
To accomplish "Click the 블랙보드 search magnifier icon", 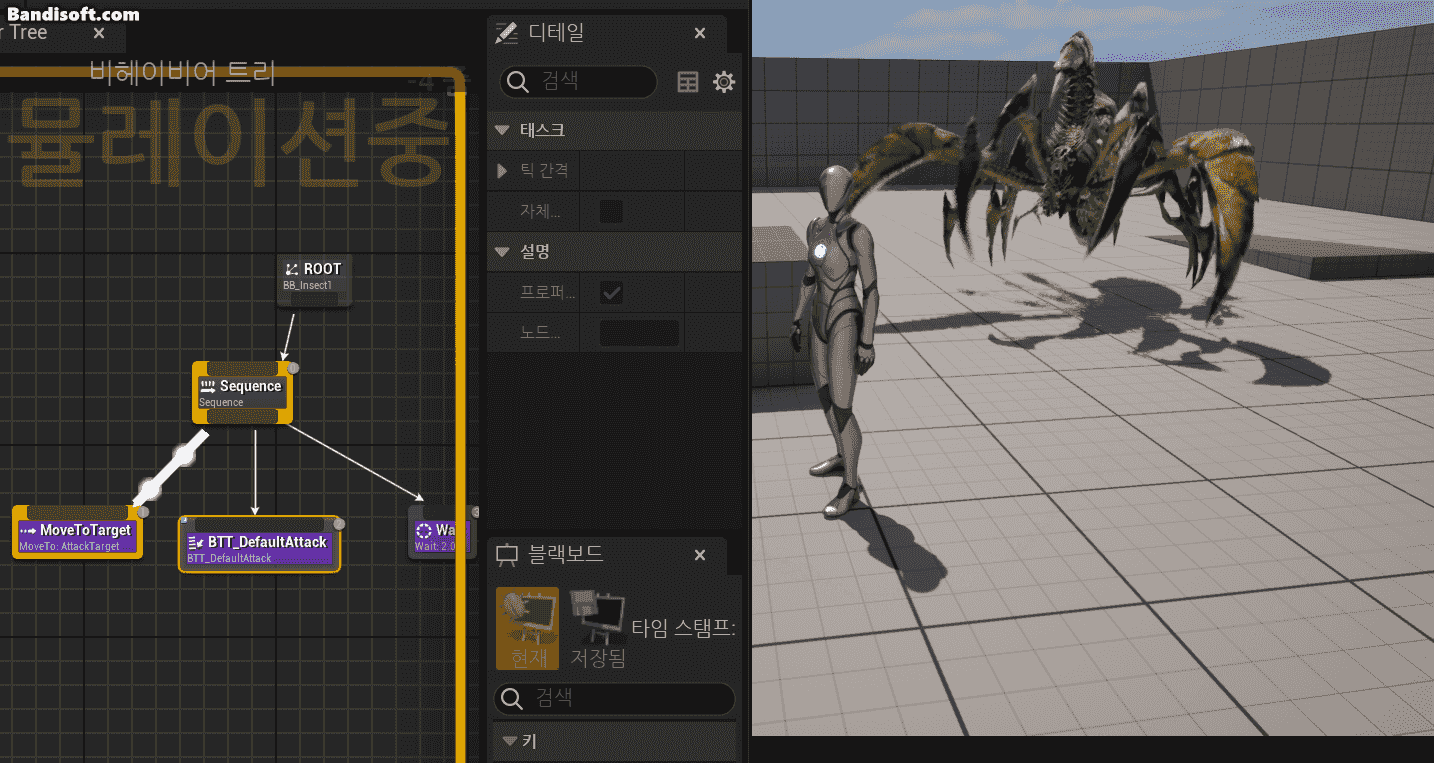I will click(512, 698).
